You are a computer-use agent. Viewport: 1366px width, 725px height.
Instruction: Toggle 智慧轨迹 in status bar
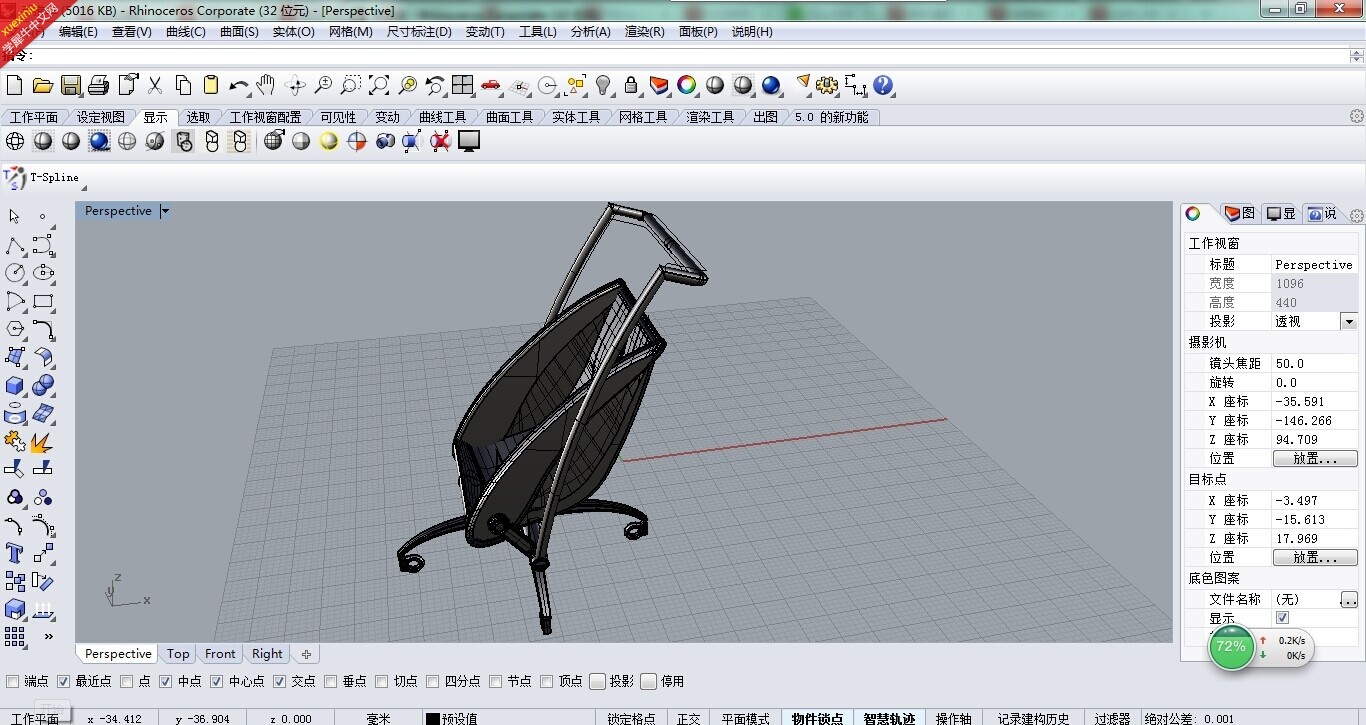[889, 718]
